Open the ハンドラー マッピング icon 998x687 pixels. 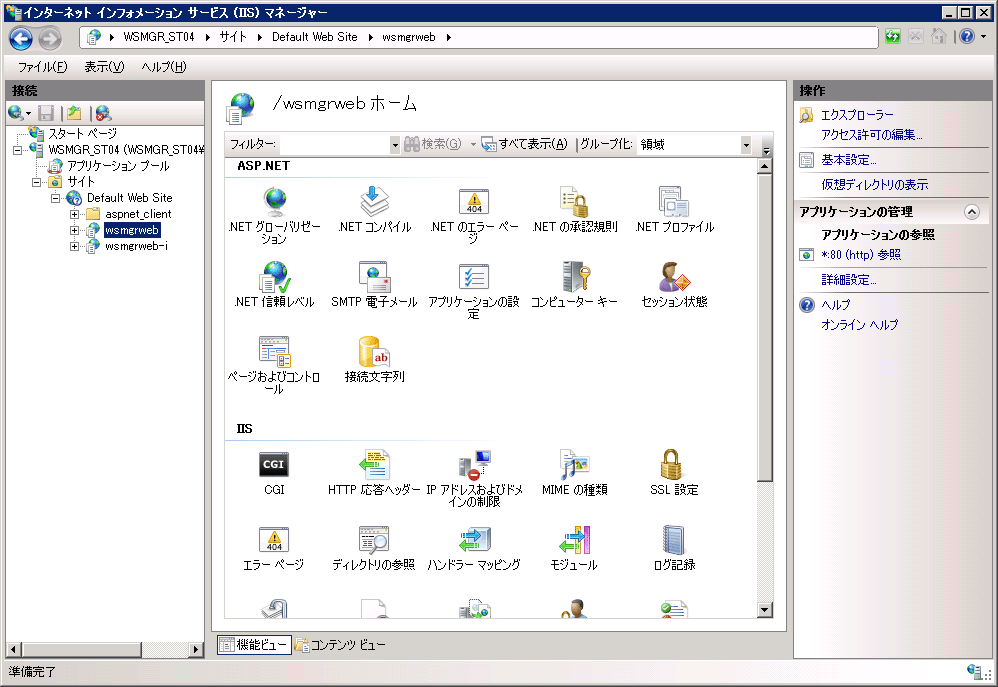click(x=473, y=541)
